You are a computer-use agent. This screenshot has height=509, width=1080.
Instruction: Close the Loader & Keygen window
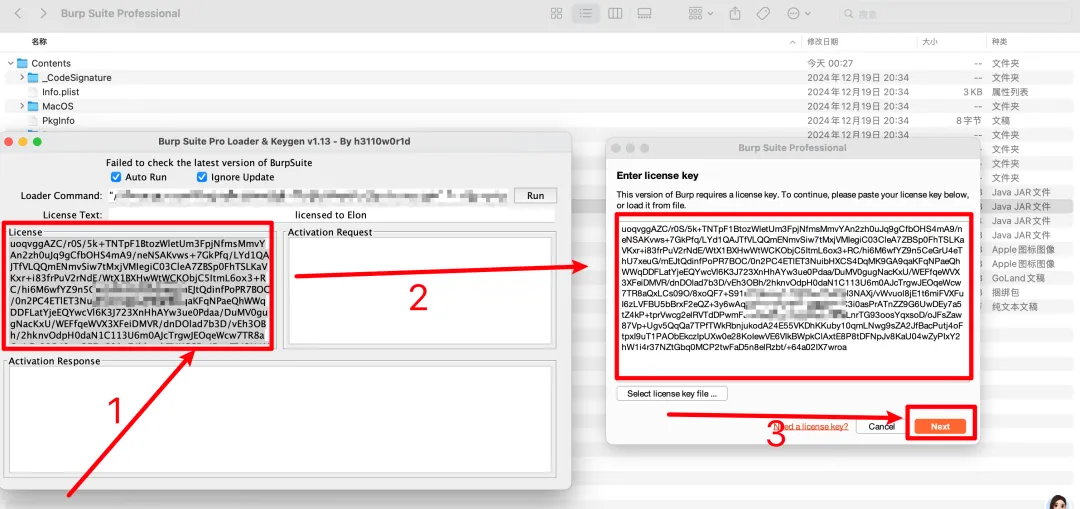tap(9, 142)
